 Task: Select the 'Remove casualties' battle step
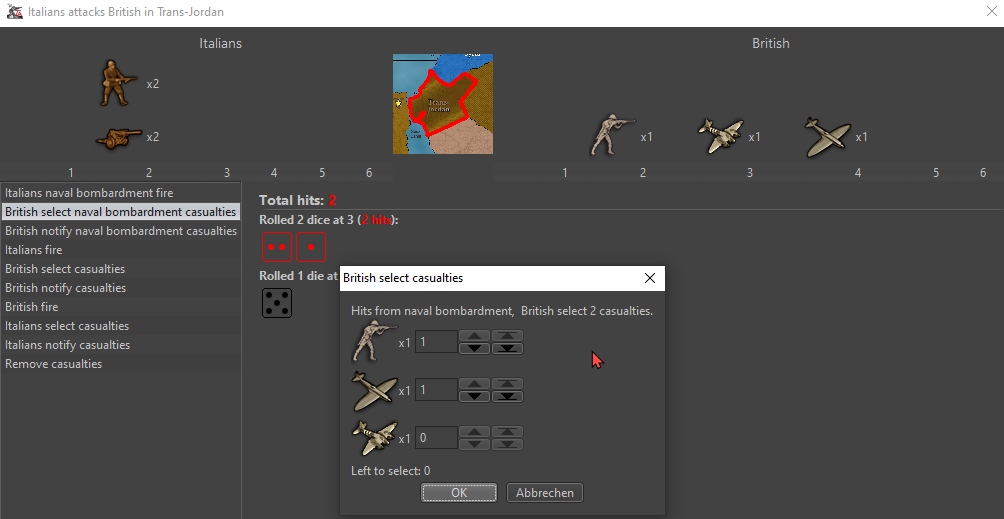click(x=54, y=364)
